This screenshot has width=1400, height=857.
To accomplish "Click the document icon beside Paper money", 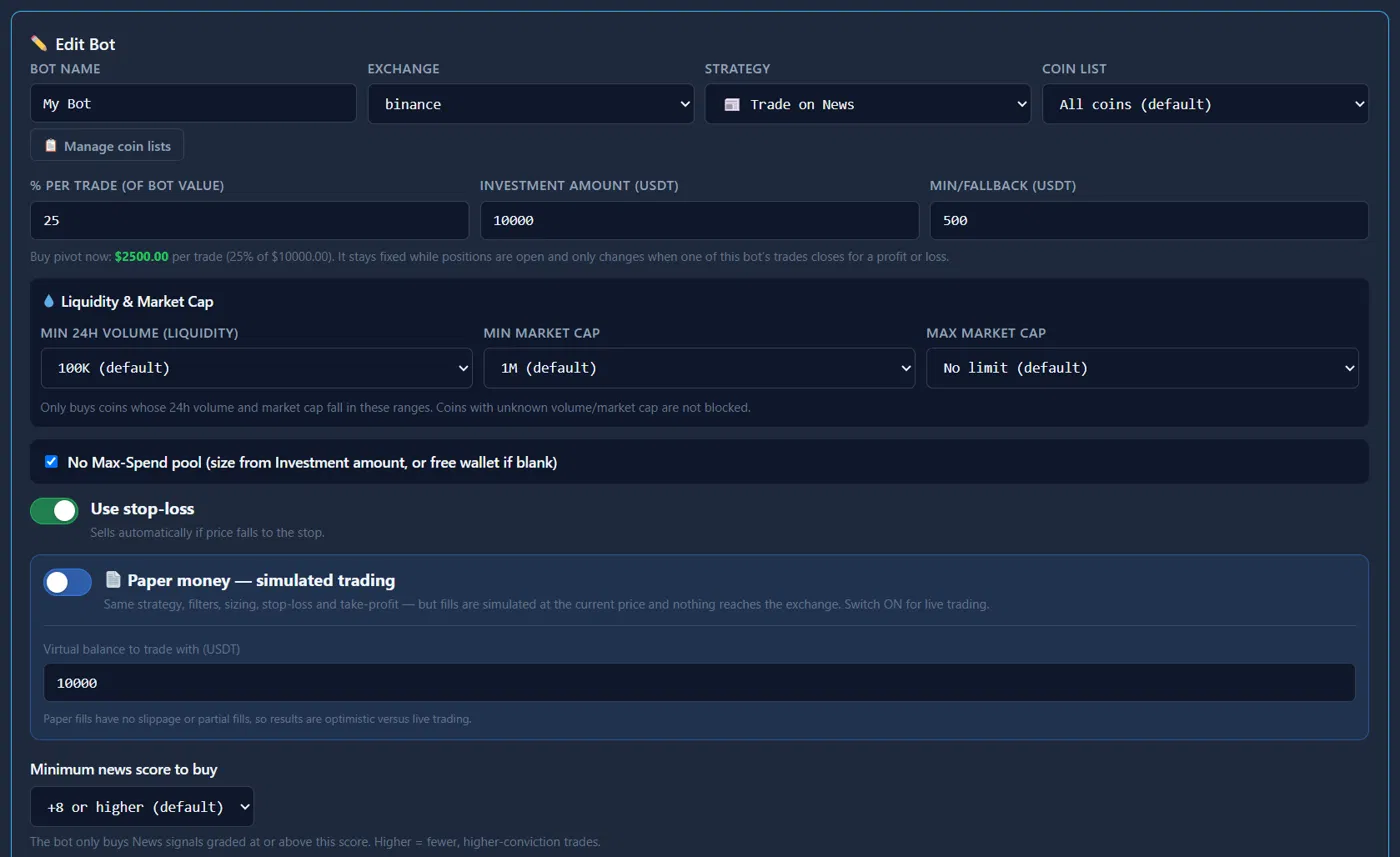I will click(113, 580).
